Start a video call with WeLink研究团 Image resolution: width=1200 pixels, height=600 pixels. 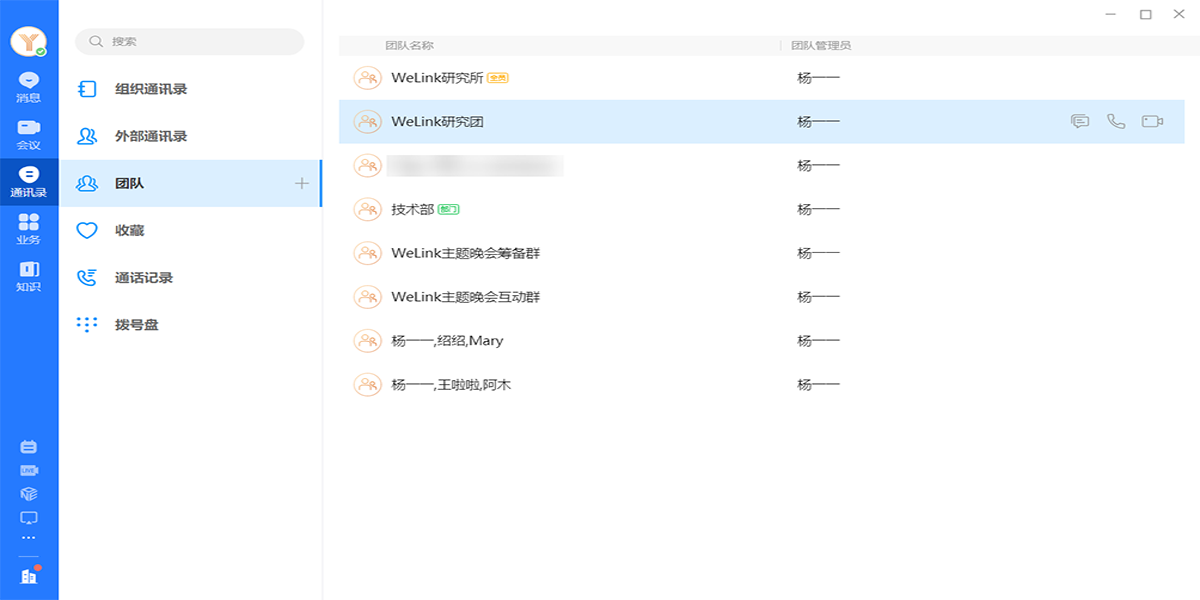[1152, 121]
